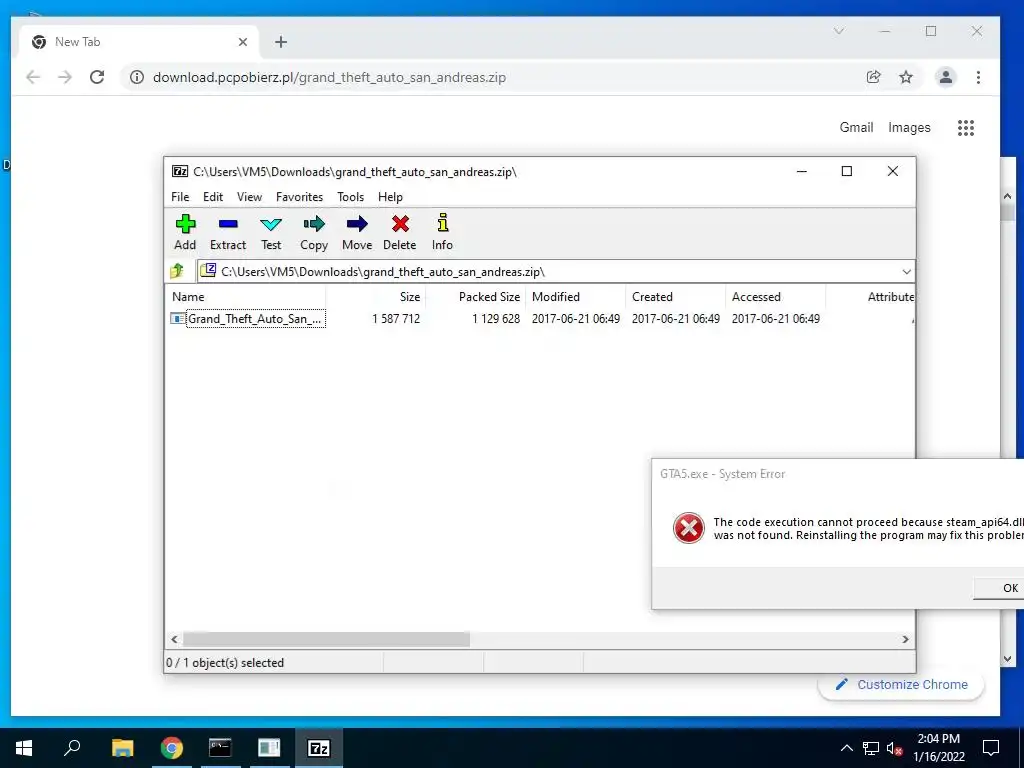
Task: Close the New Tab tab
Action: 243,42
